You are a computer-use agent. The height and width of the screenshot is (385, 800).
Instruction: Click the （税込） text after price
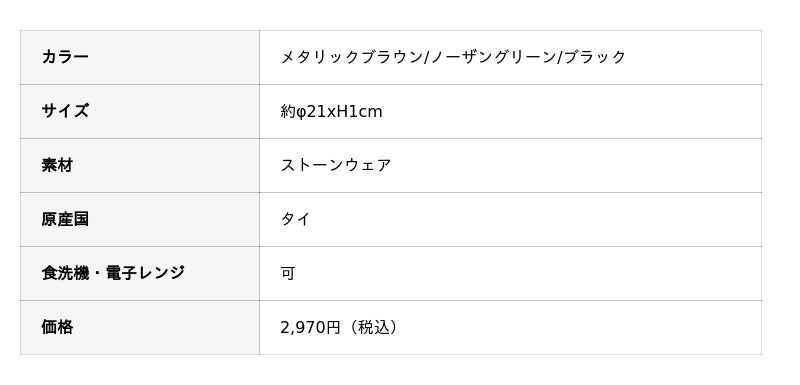[371, 327]
